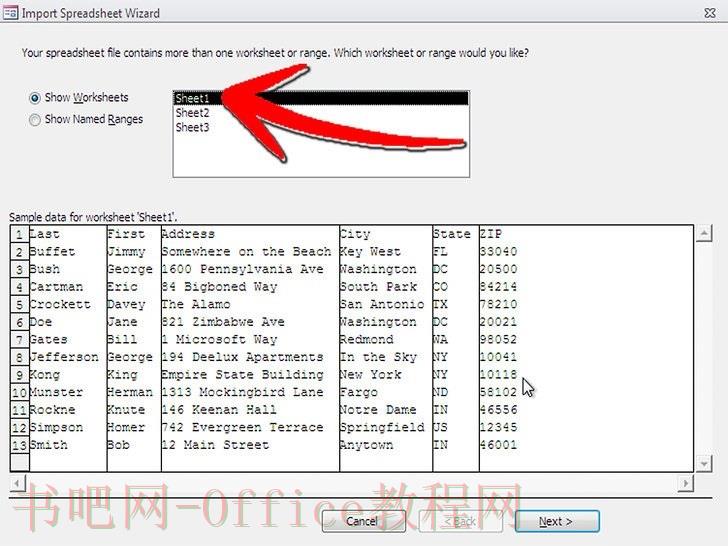Screen dimensions: 728x546
Task: Click the '1 Microsoft Way' cell
Action: [250, 340]
